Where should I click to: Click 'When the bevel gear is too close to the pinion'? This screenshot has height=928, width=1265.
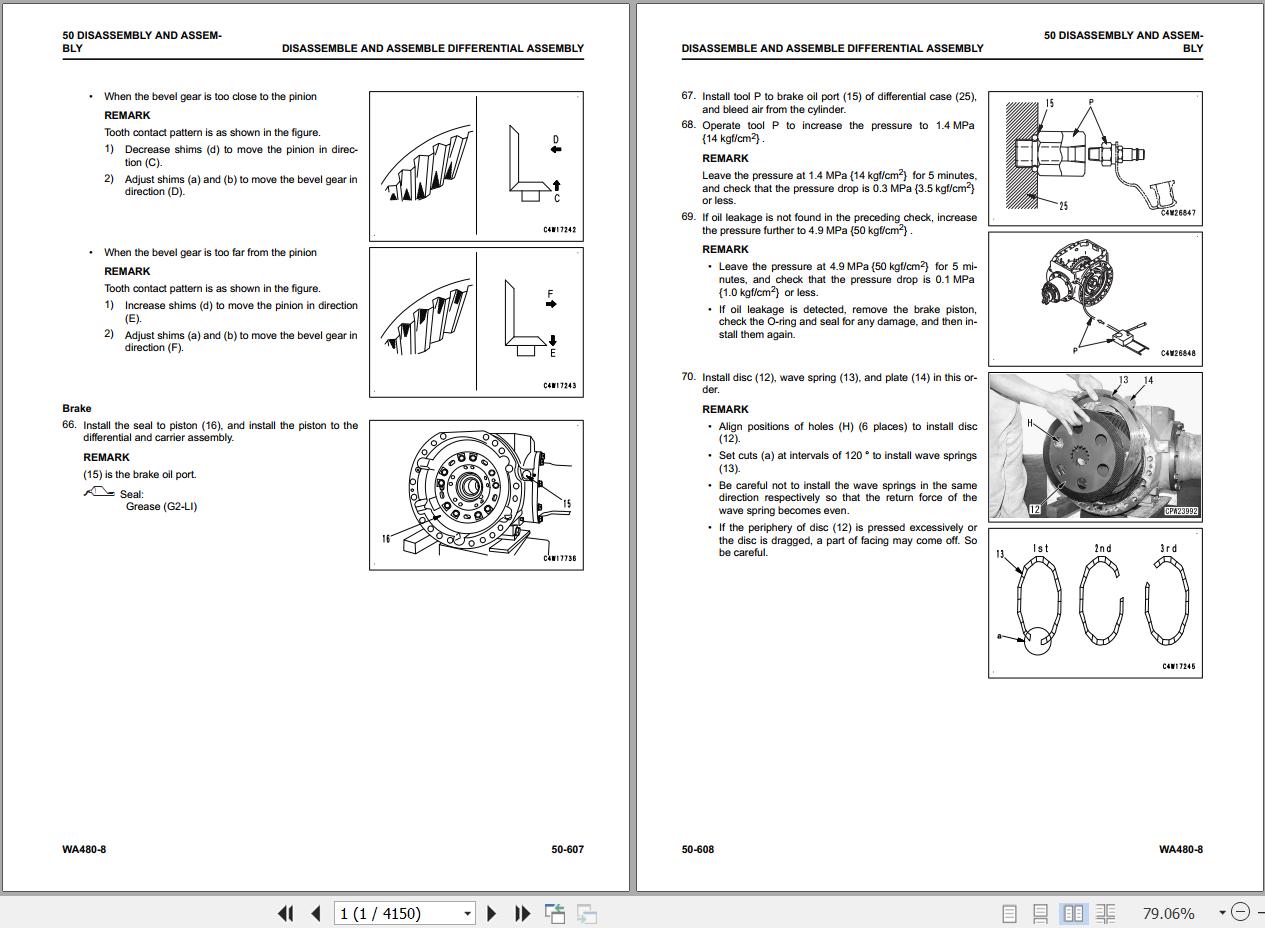[x=210, y=96]
